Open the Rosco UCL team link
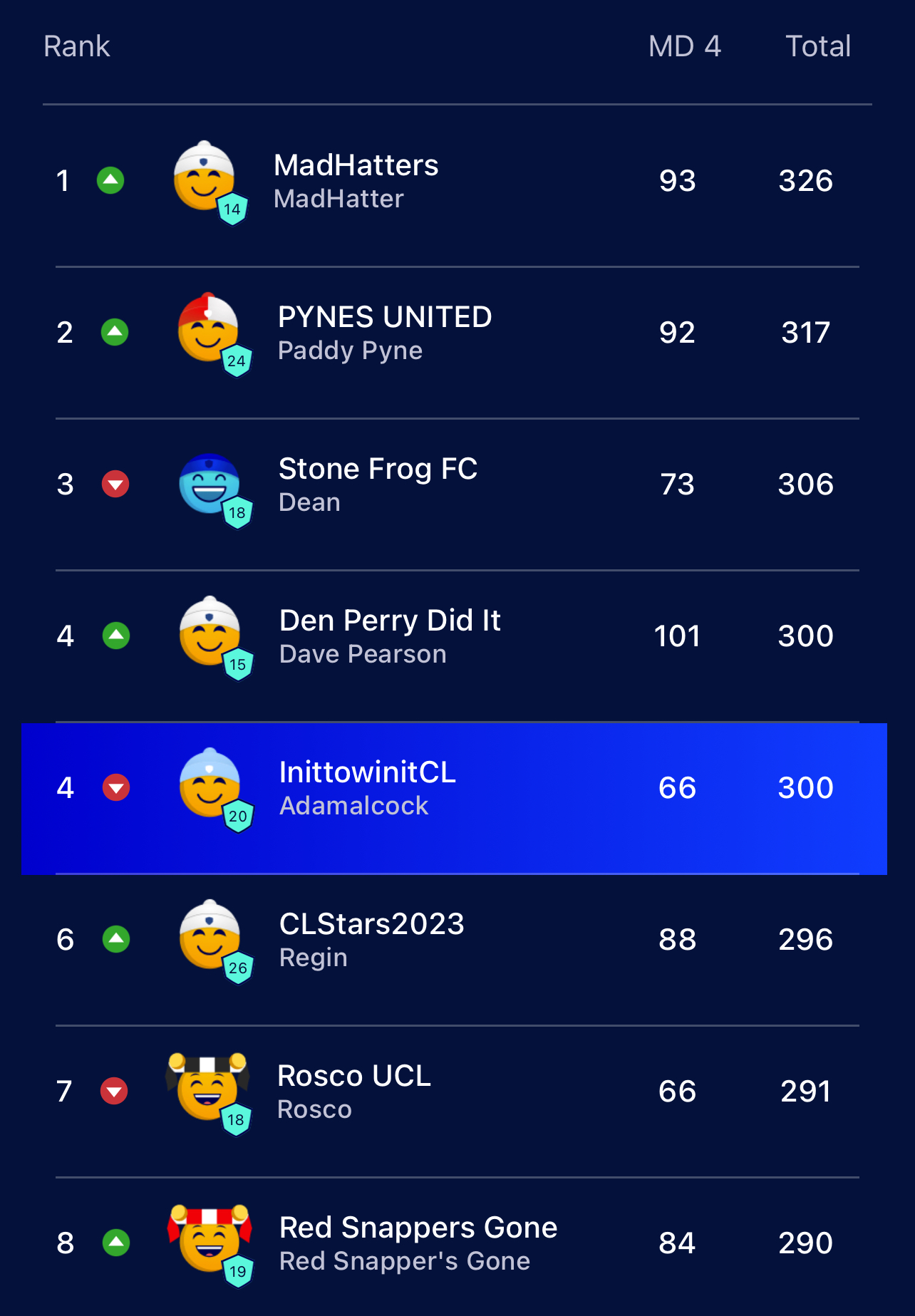Screen dimensions: 915x1316 click(354, 1076)
